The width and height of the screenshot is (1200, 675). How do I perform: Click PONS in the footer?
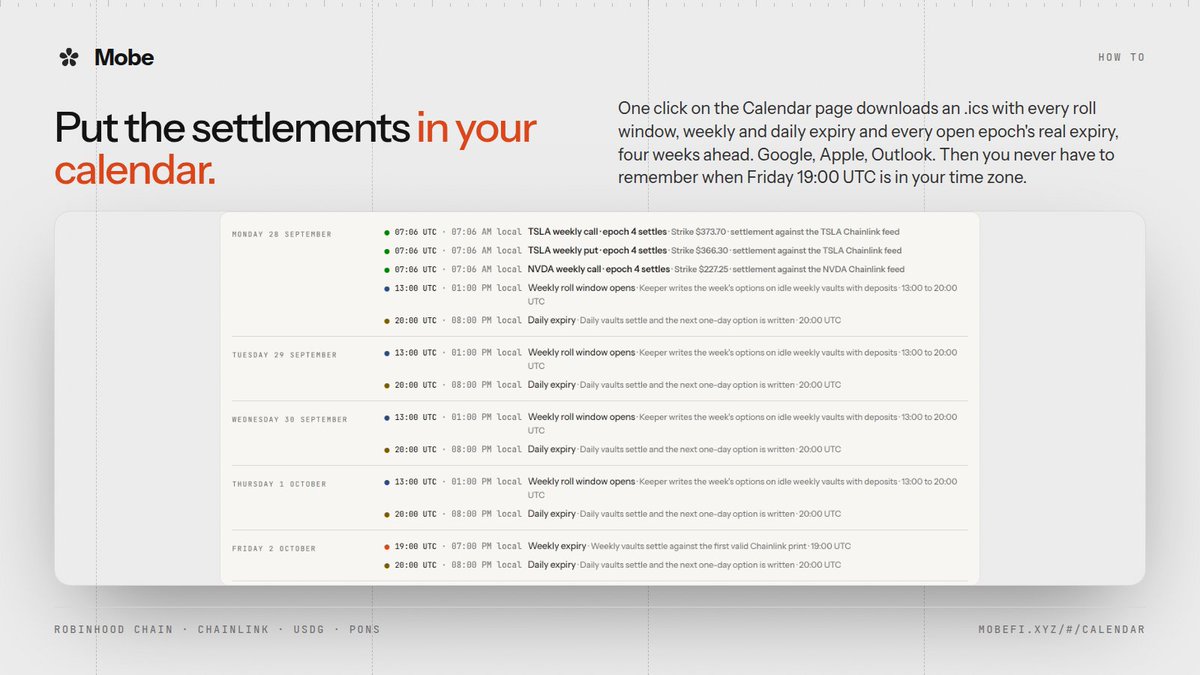(364, 629)
